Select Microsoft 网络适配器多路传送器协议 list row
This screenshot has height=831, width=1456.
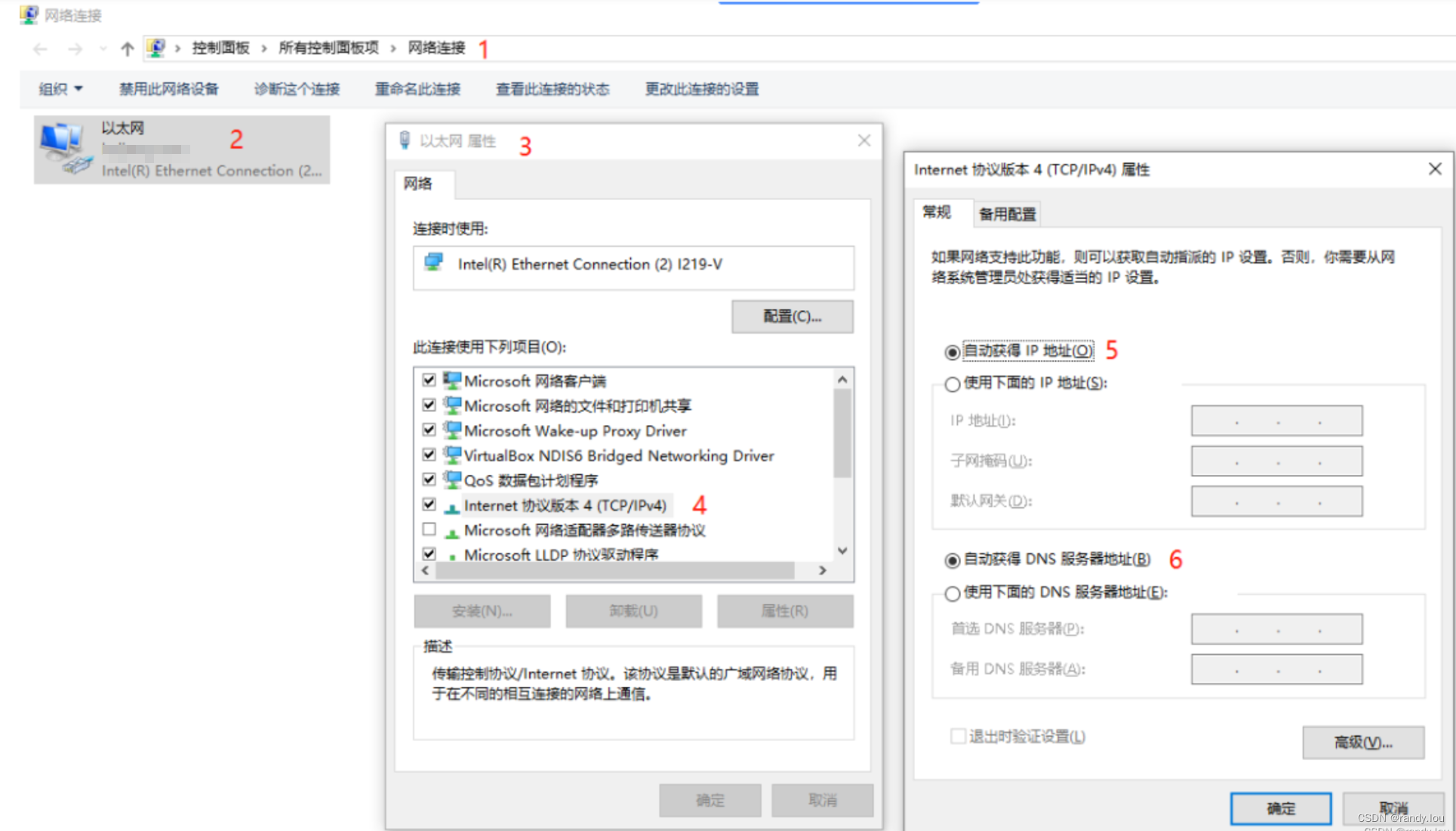pyautogui.click(x=585, y=530)
